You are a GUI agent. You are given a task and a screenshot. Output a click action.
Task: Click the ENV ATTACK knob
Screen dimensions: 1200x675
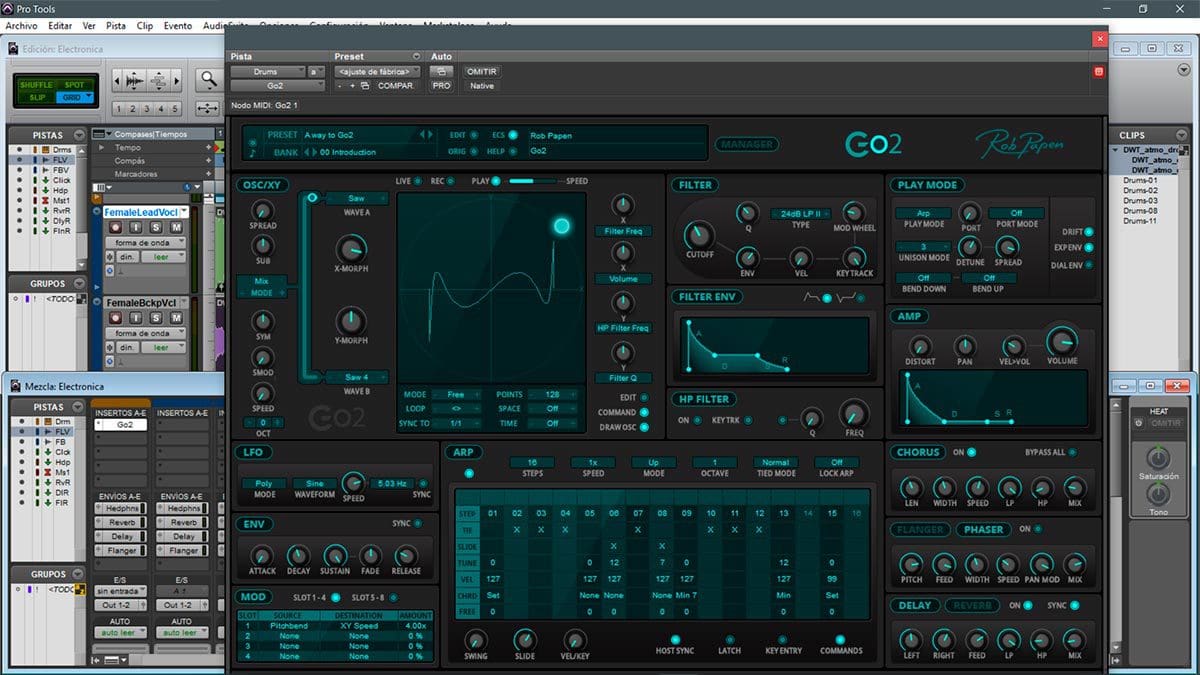tap(262, 556)
